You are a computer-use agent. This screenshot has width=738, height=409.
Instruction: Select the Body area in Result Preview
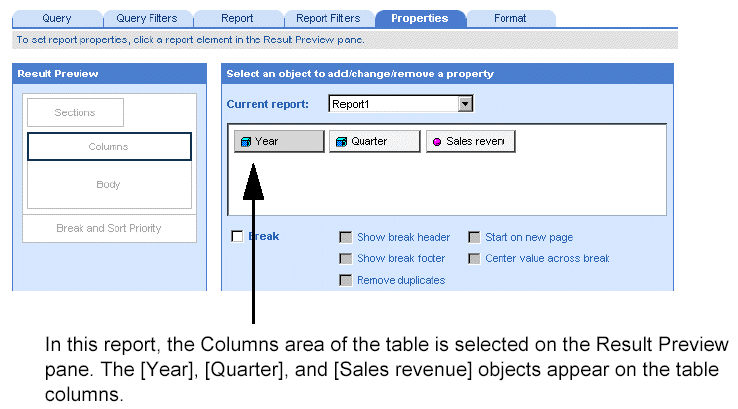click(109, 185)
